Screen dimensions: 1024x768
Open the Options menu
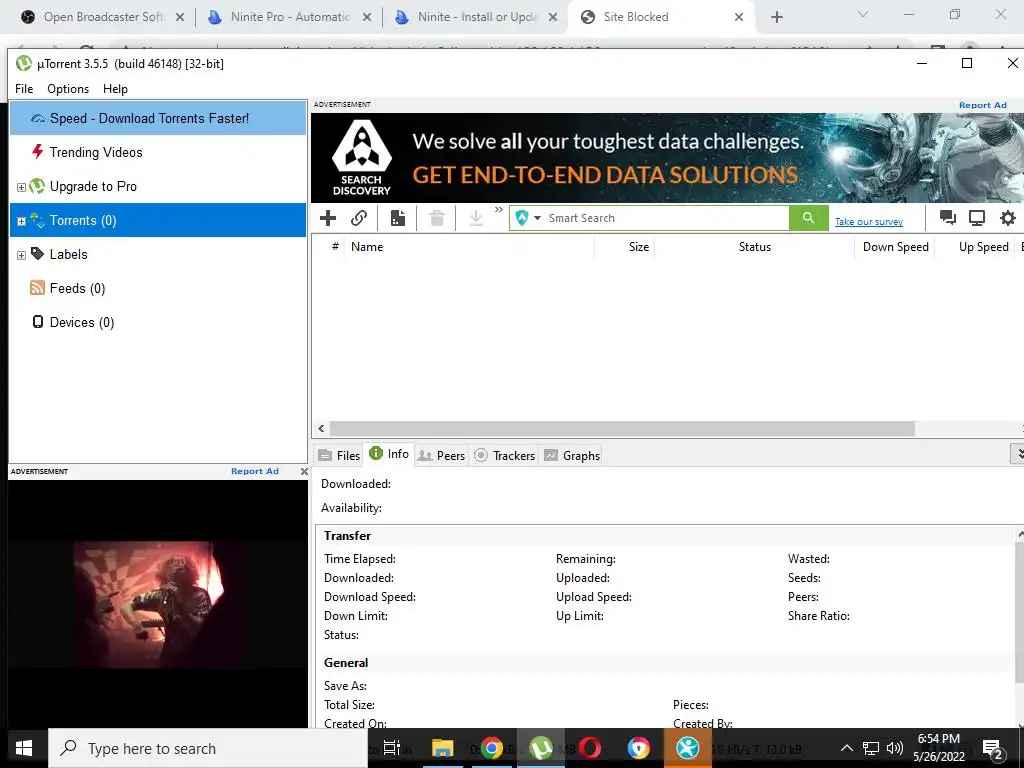pos(68,89)
